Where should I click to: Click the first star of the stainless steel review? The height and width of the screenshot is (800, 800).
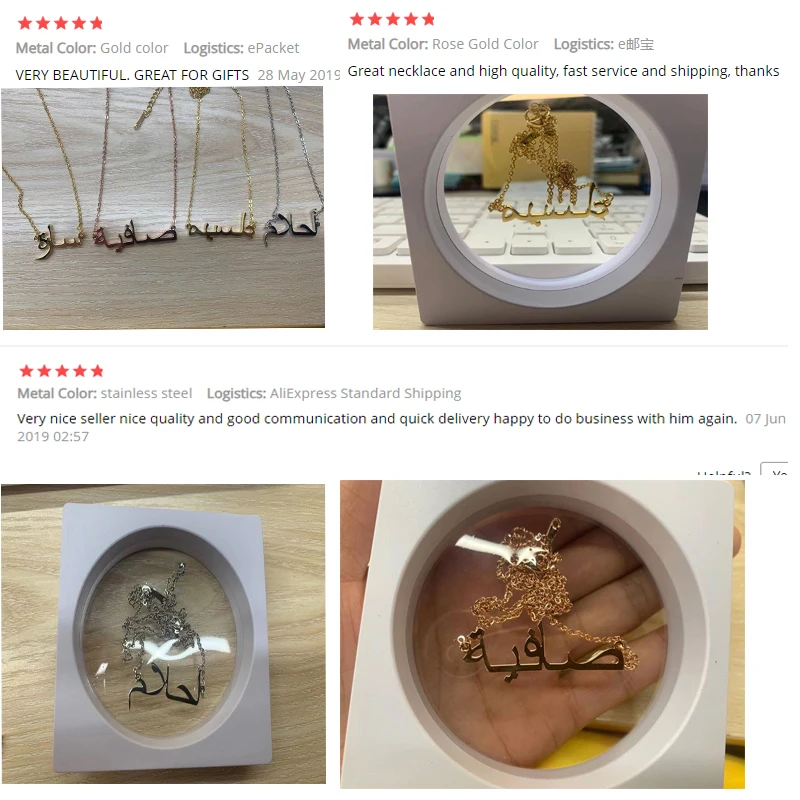coord(27,371)
